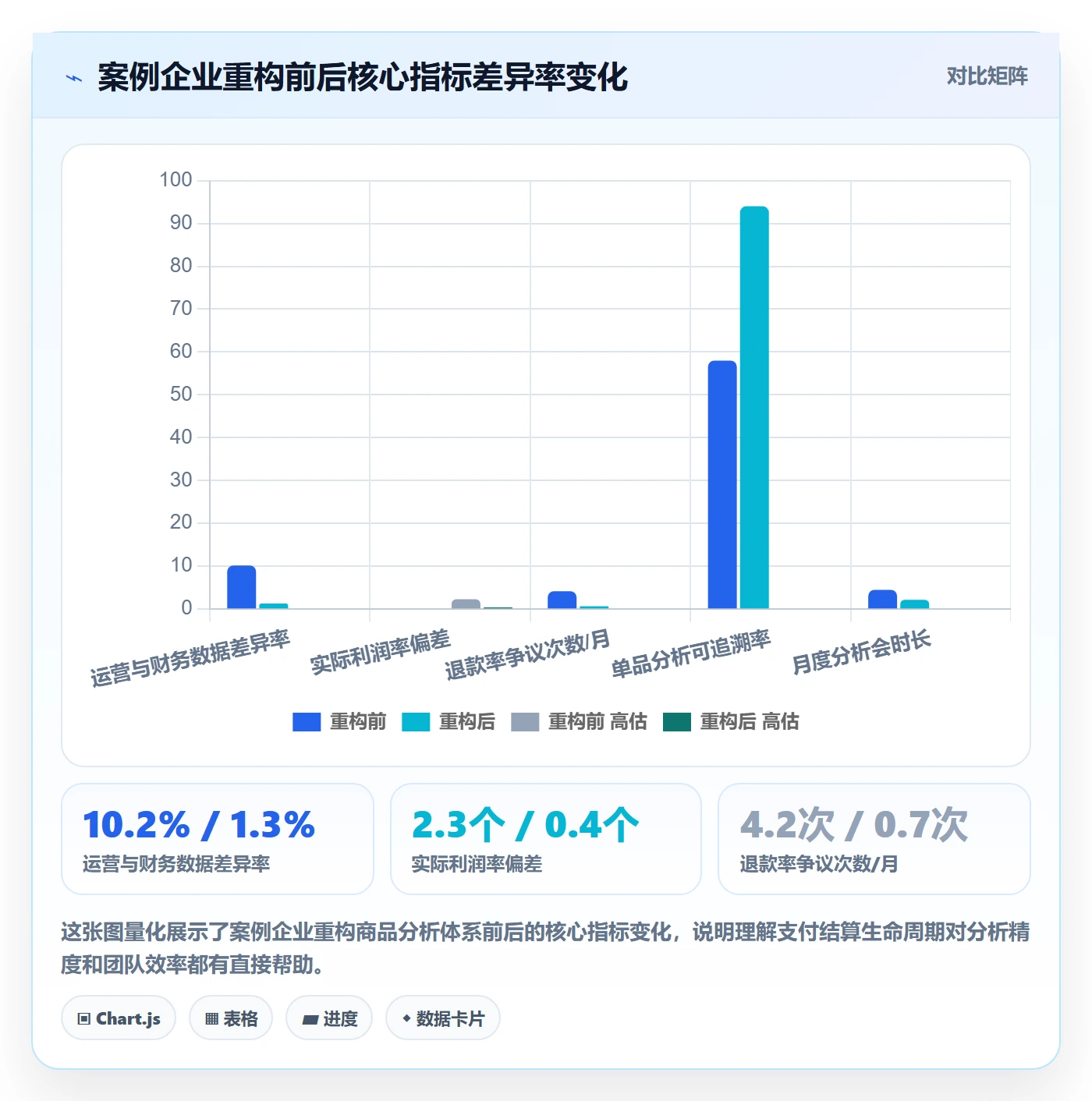Image resolution: width=1092 pixels, height=1101 pixels.
Task: Toggle the 重构后 高估 legend entry
Action: tap(731, 722)
